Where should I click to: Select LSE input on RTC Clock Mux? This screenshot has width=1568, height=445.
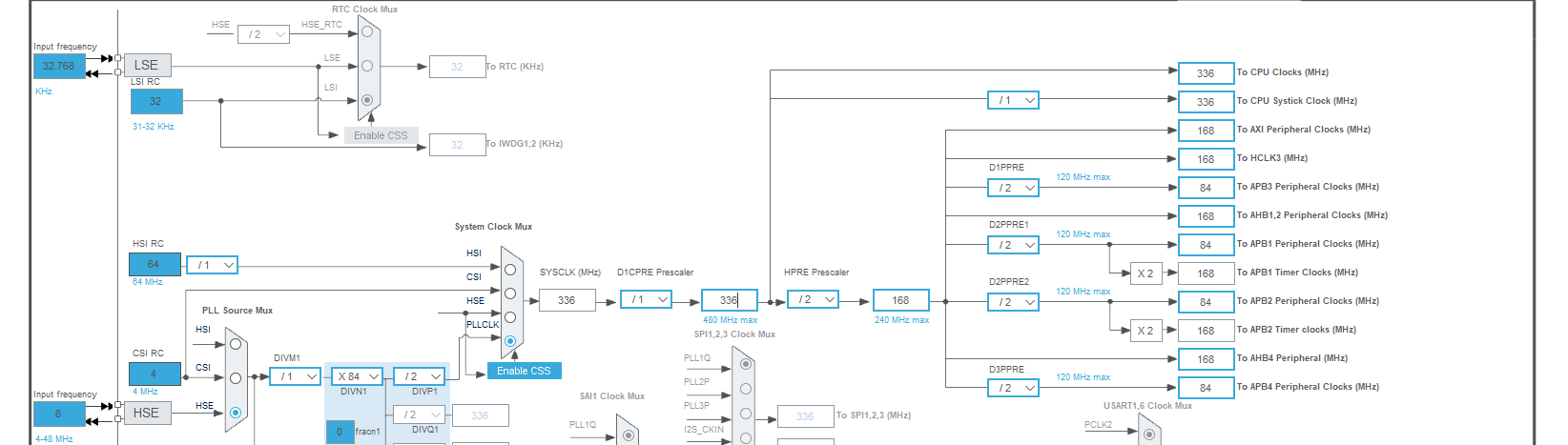tap(367, 66)
